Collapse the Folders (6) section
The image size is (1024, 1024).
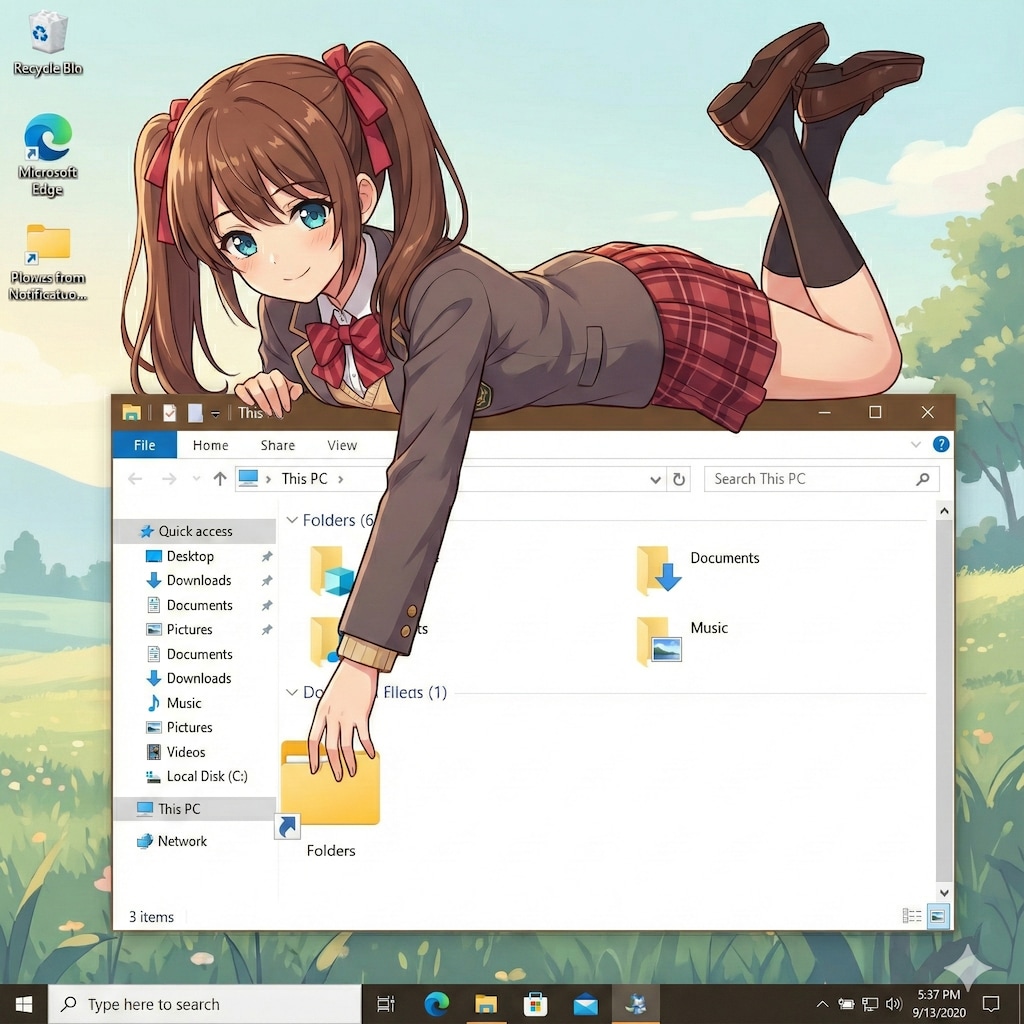pos(291,520)
